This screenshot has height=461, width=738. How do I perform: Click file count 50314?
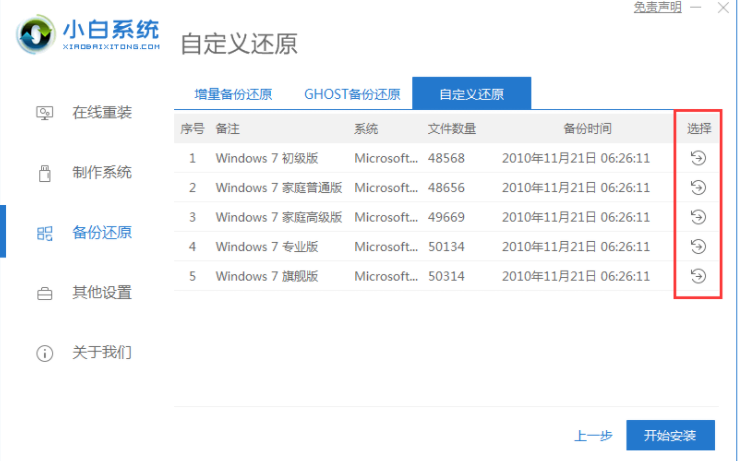click(x=446, y=276)
